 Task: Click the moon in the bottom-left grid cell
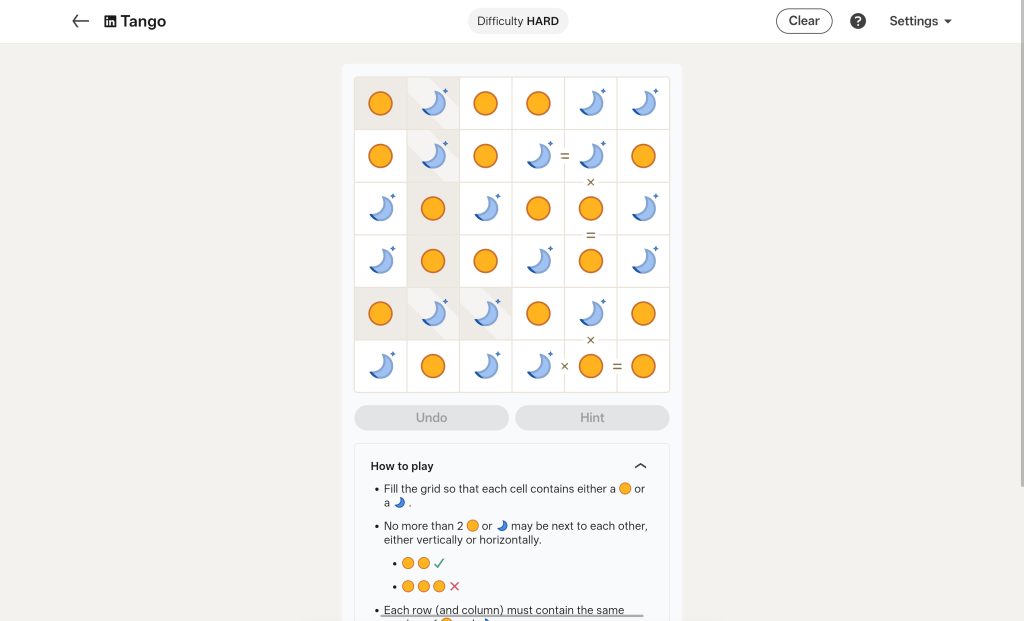pos(380,365)
